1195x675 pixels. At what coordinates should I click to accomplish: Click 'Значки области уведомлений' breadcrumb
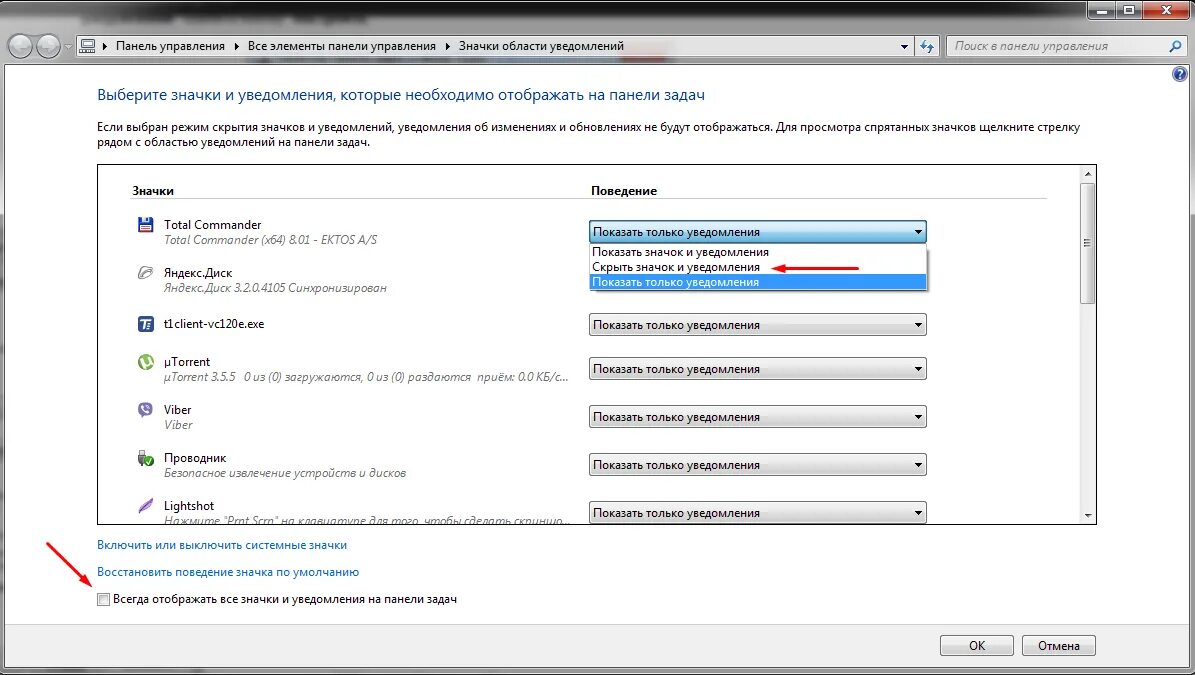coord(541,46)
